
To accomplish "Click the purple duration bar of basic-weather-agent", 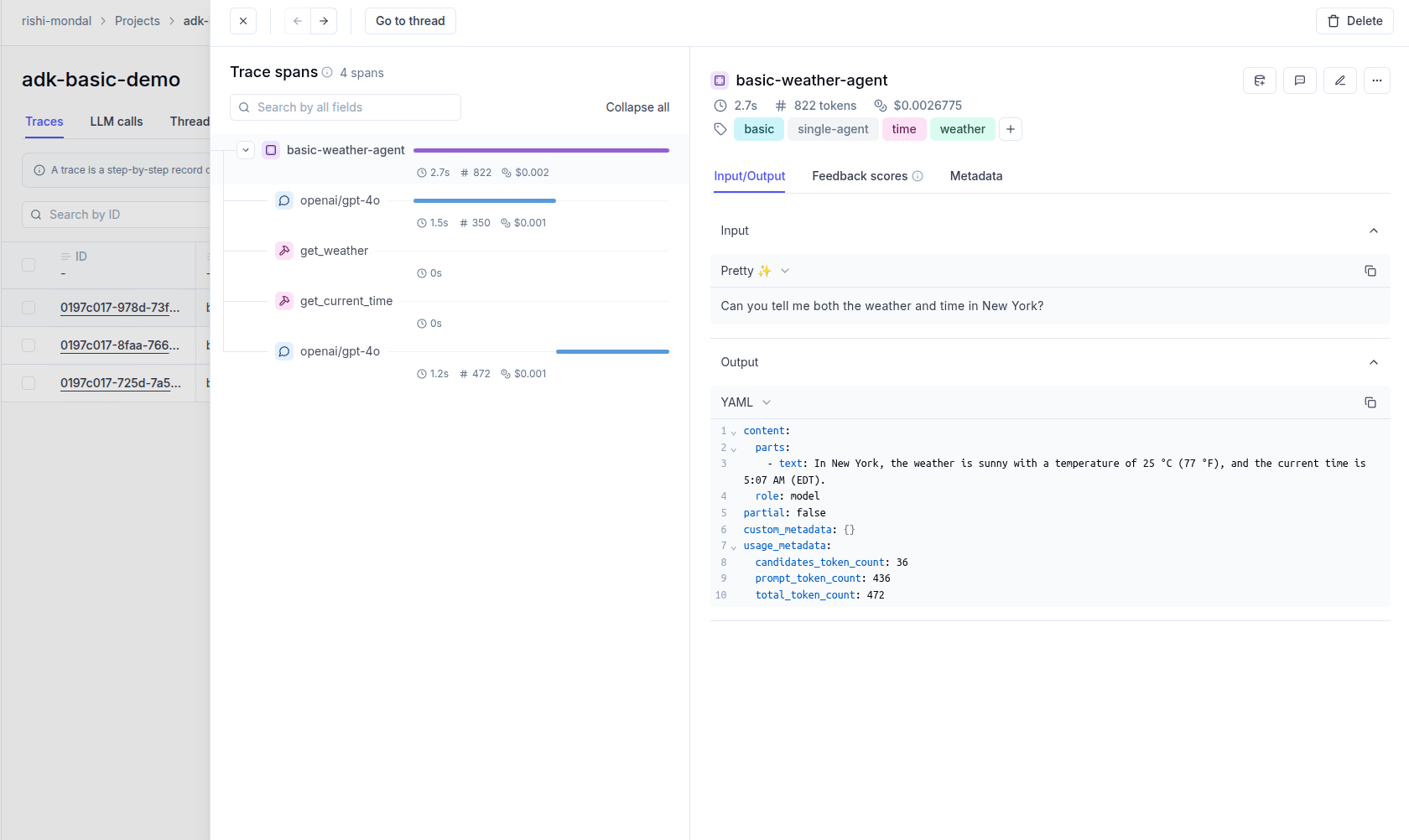I will click(541, 149).
